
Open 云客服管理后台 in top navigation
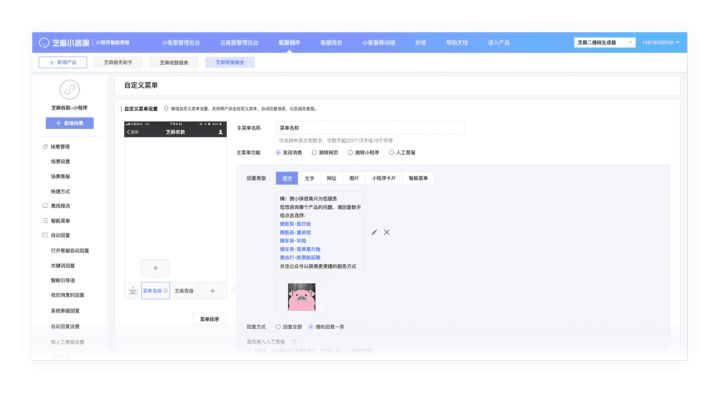(x=239, y=43)
